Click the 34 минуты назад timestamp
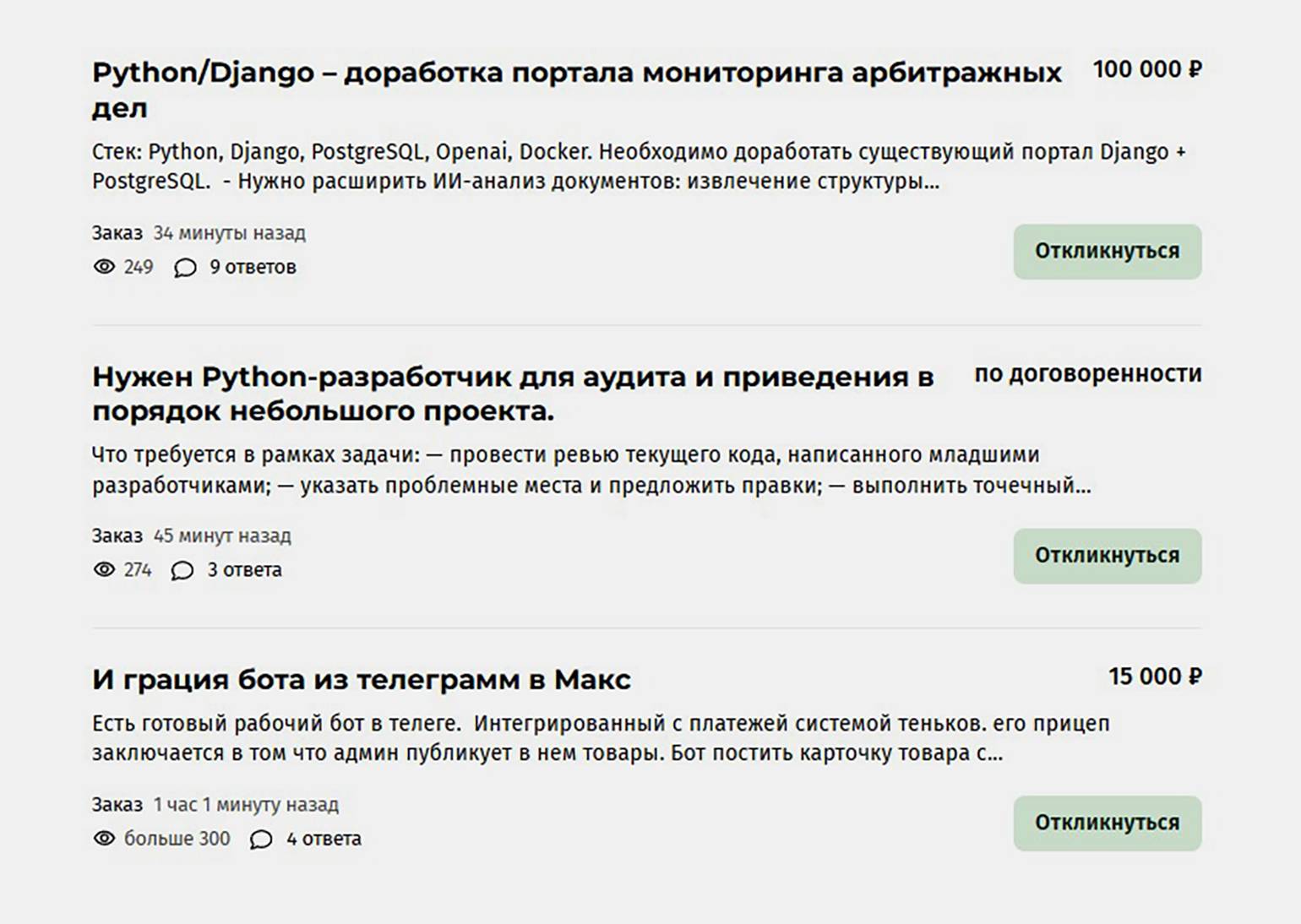The width and height of the screenshot is (1301, 924). pyautogui.click(x=229, y=233)
